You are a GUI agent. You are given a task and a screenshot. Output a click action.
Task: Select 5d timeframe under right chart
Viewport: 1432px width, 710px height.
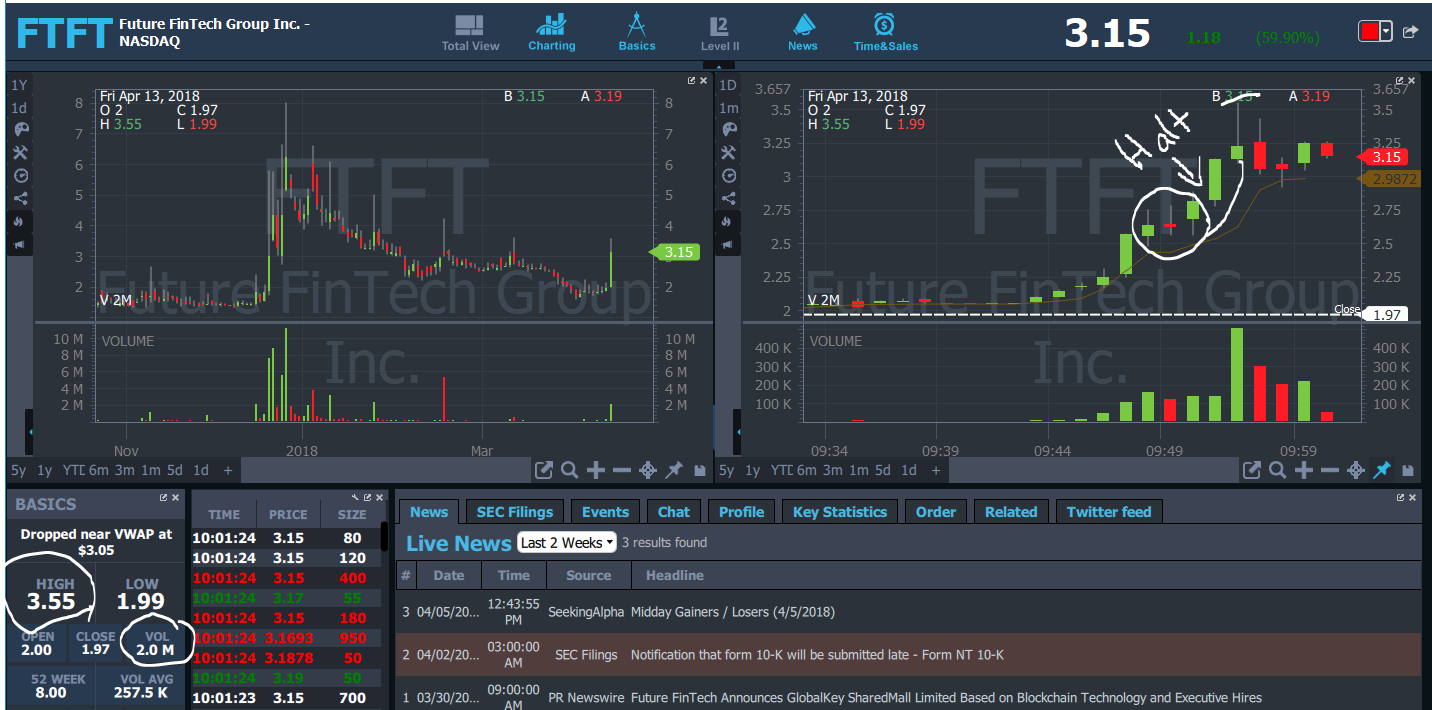point(883,470)
